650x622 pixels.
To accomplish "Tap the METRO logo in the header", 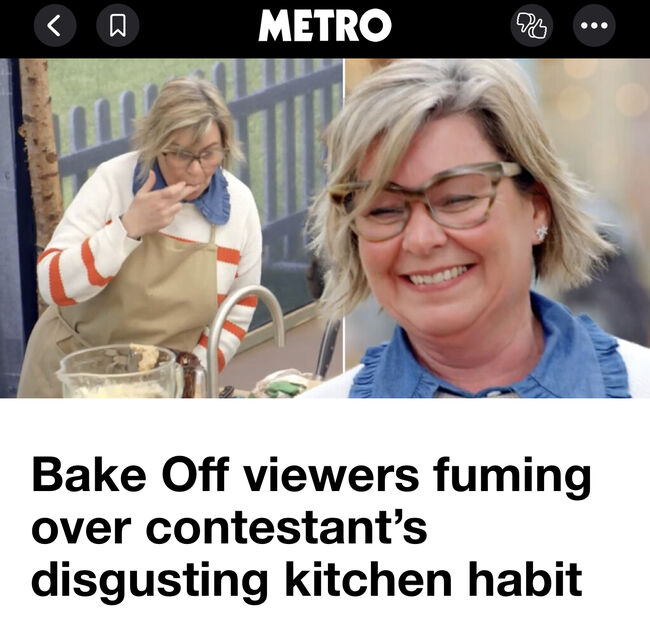I will pos(325,25).
